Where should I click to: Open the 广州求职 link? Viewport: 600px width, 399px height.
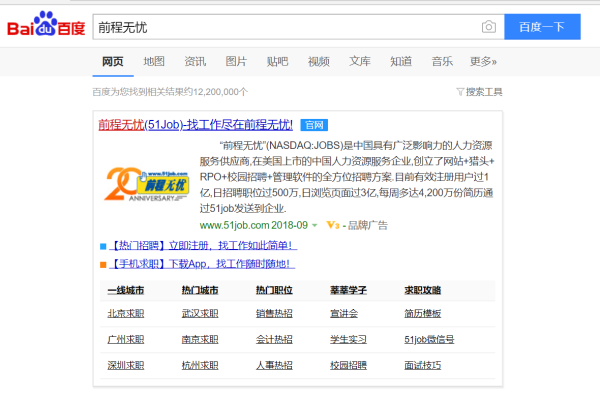point(126,339)
